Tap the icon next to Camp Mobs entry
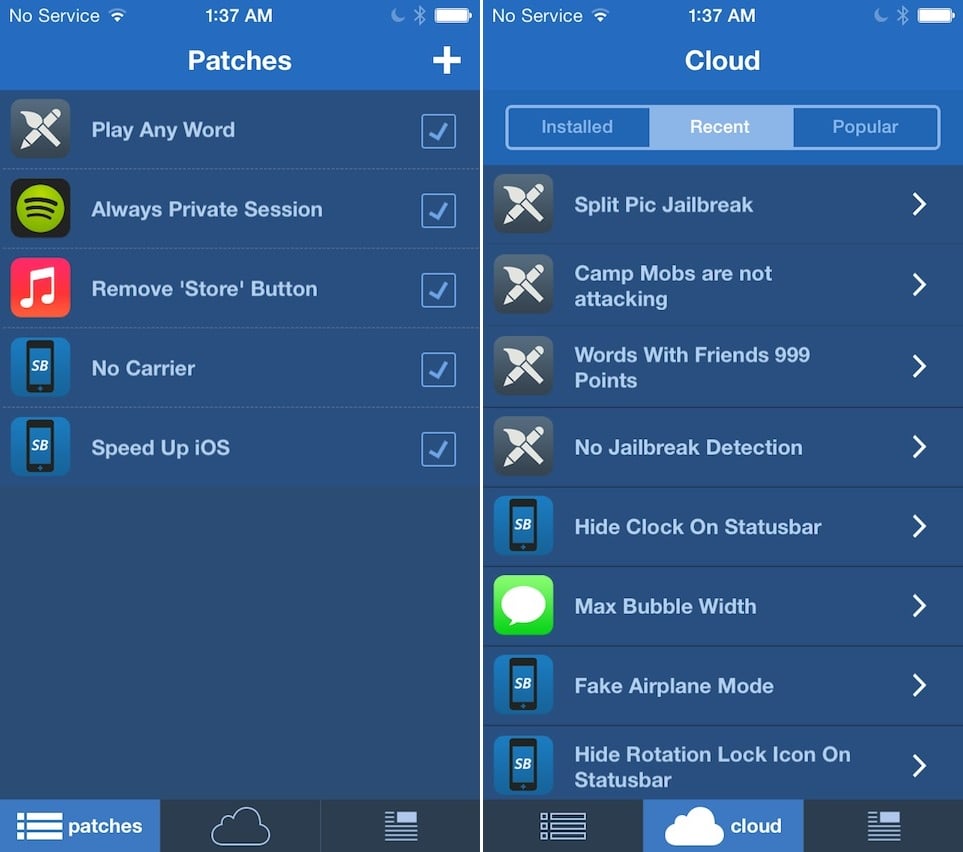This screenshot has height=852, width=963. coord(523,284)
